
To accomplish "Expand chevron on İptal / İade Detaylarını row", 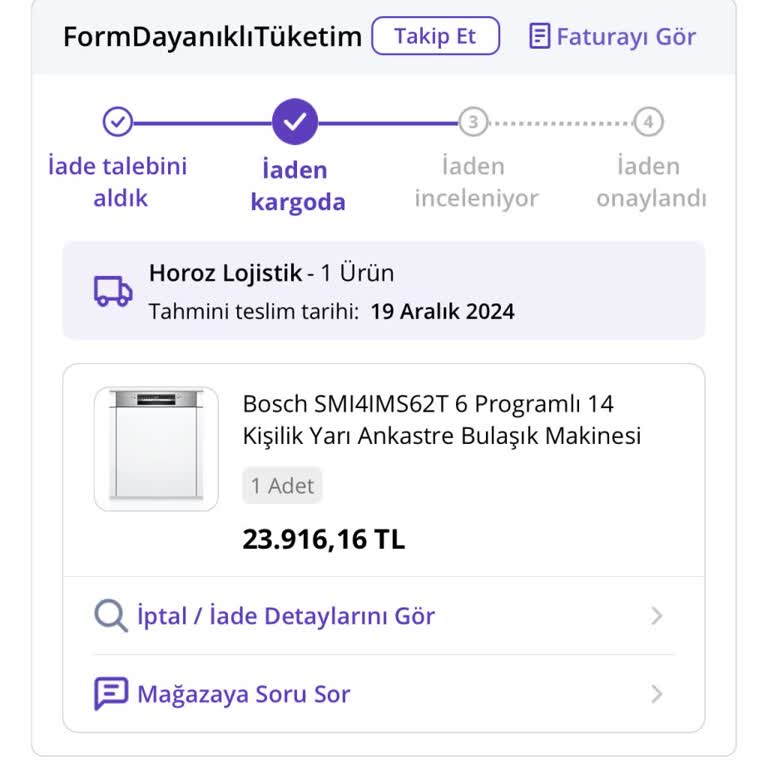I will click(657, 616).
